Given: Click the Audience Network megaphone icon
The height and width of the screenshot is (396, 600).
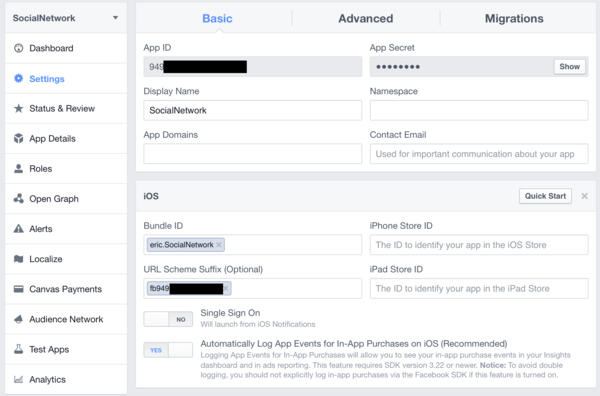Looking at the screenshot, I should coord(18,319).
